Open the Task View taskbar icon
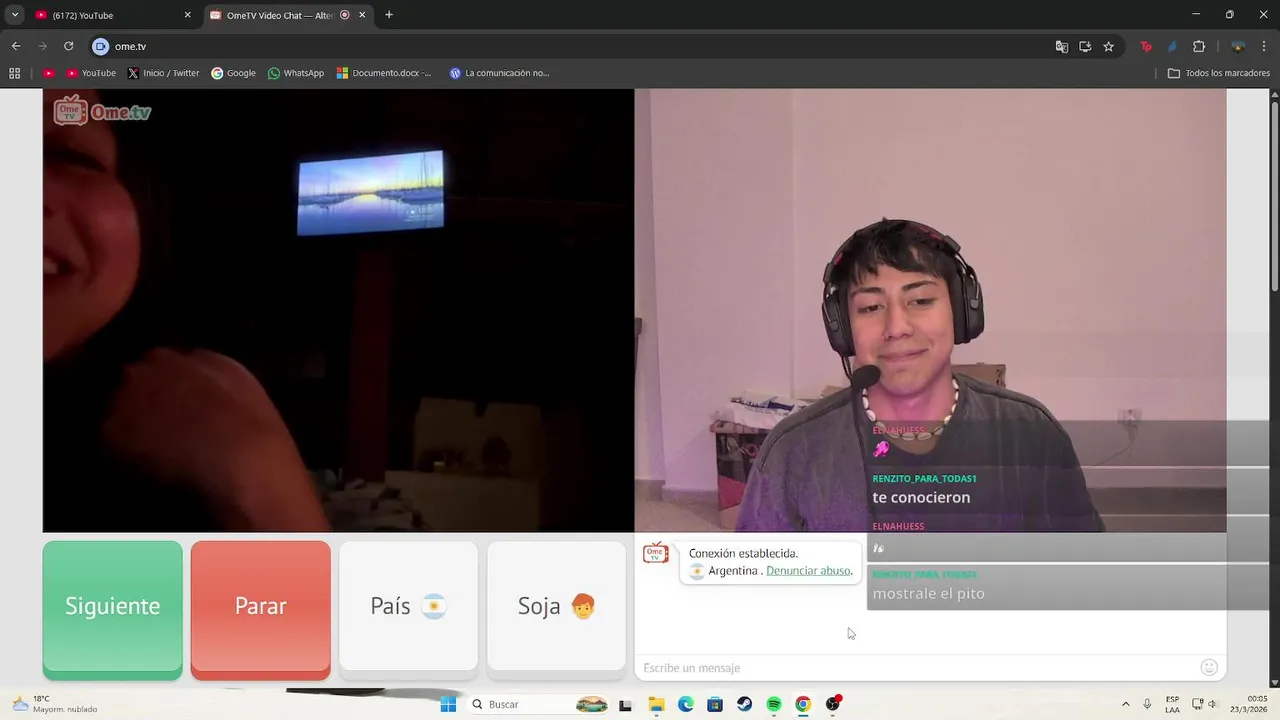This screenshot has width=1280, height=720. [x=626, y=704]
